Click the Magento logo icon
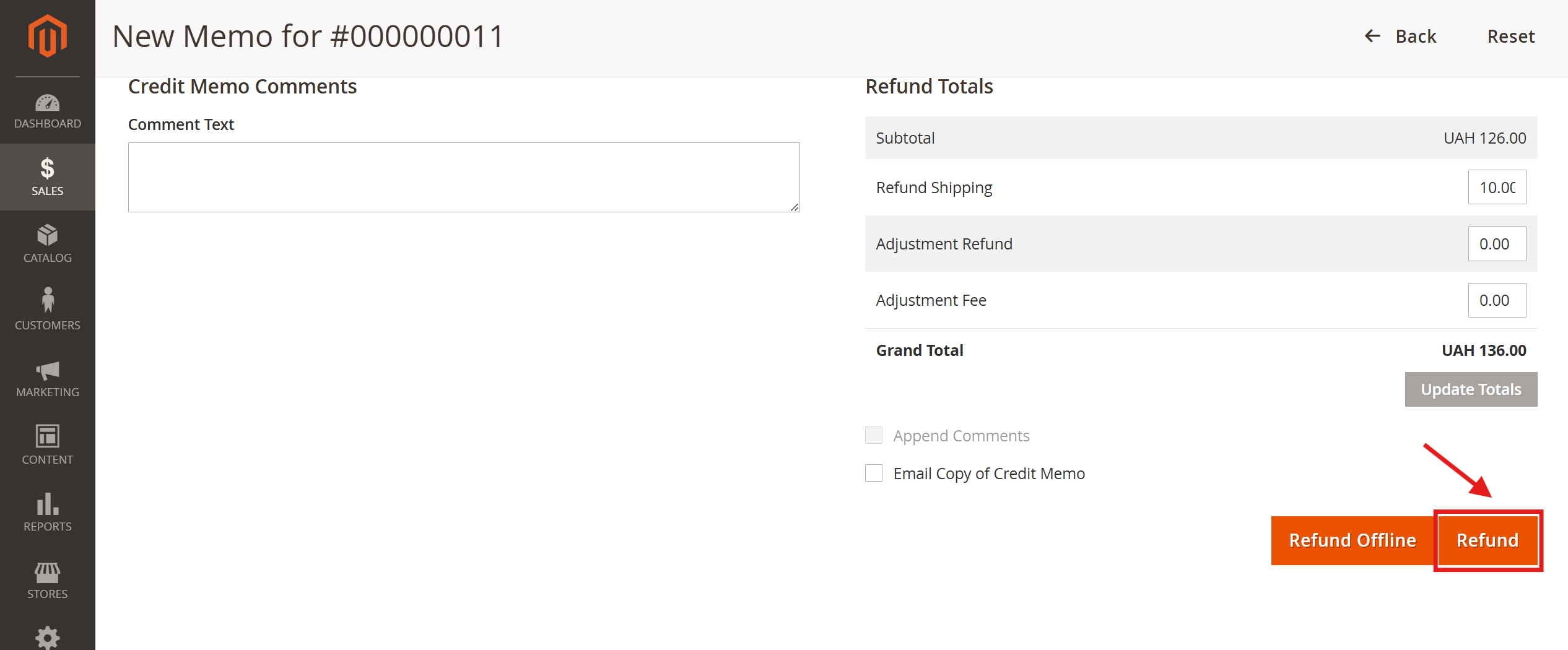This screenshot has height=650, width=1568. [x=47, y=36]
